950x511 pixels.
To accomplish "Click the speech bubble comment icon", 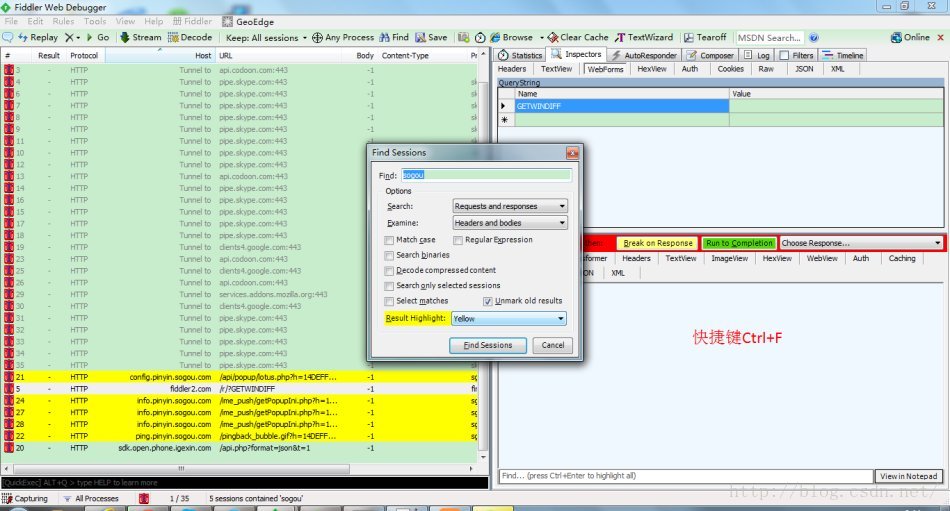I will coord(8,38).
